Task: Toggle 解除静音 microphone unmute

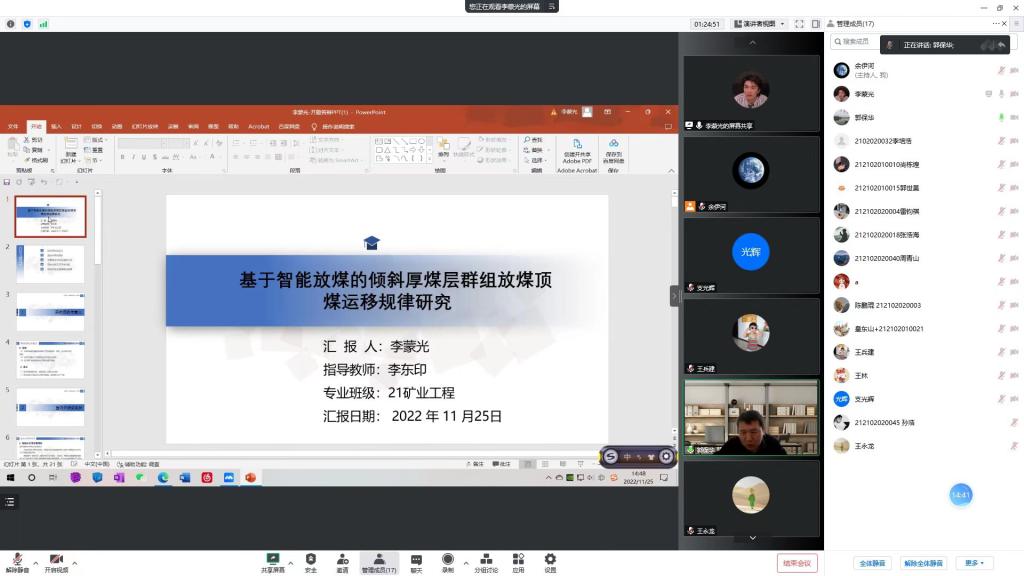Action: click(17, 562)
